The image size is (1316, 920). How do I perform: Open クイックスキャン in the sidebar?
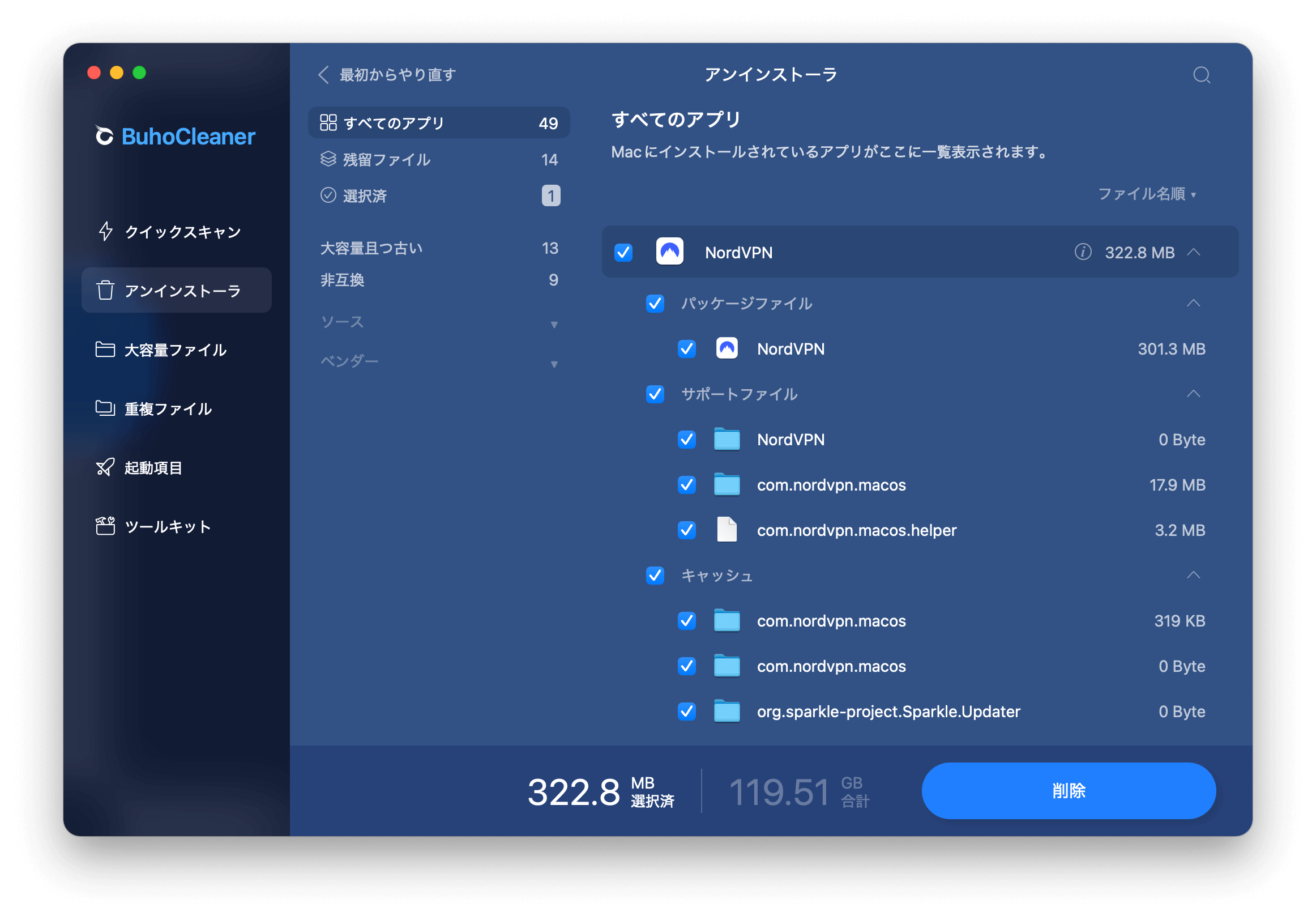[x=177, y=232]
